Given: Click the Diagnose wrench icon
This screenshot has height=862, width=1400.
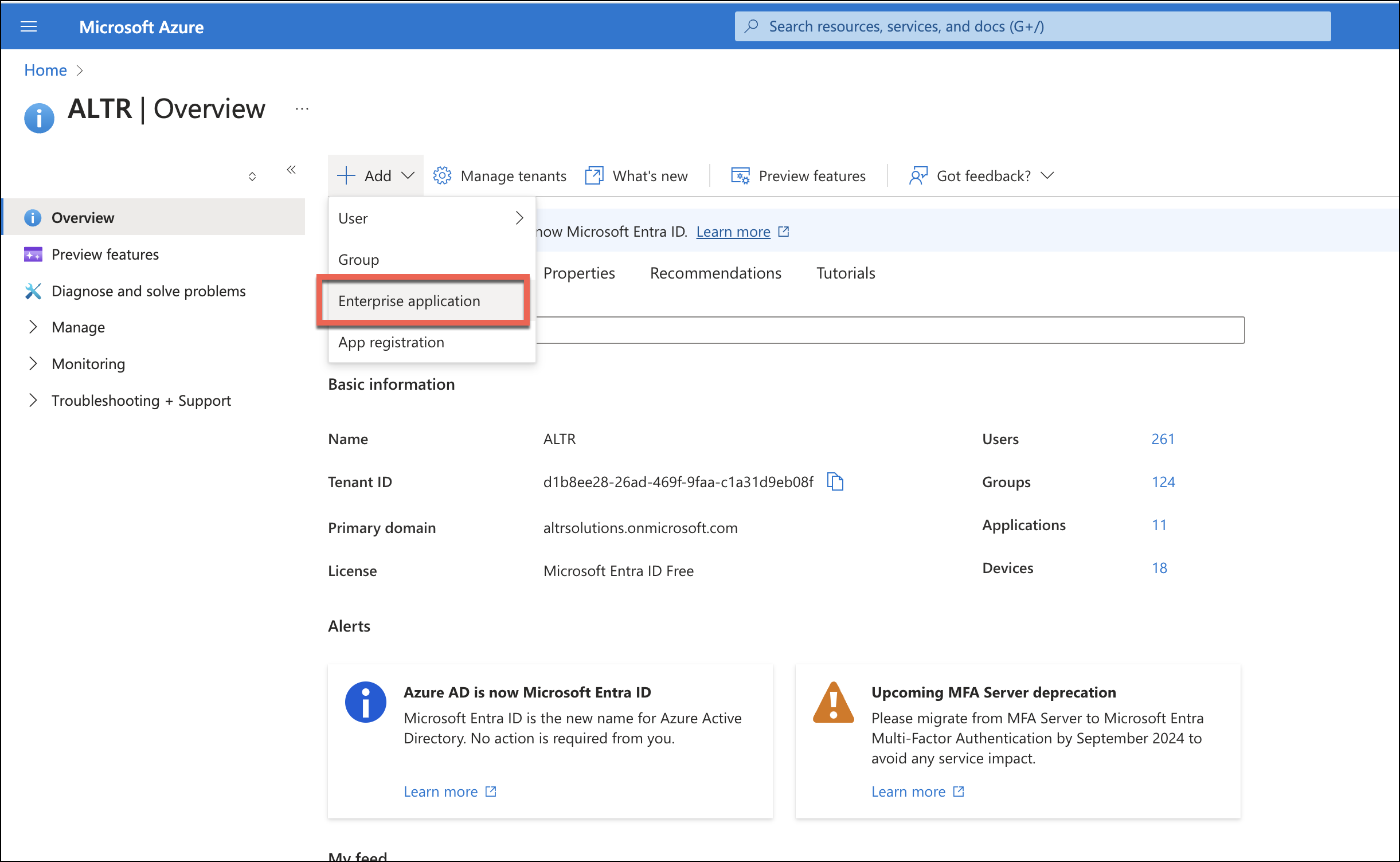Looking at the screenshot, I should [33, 291].
